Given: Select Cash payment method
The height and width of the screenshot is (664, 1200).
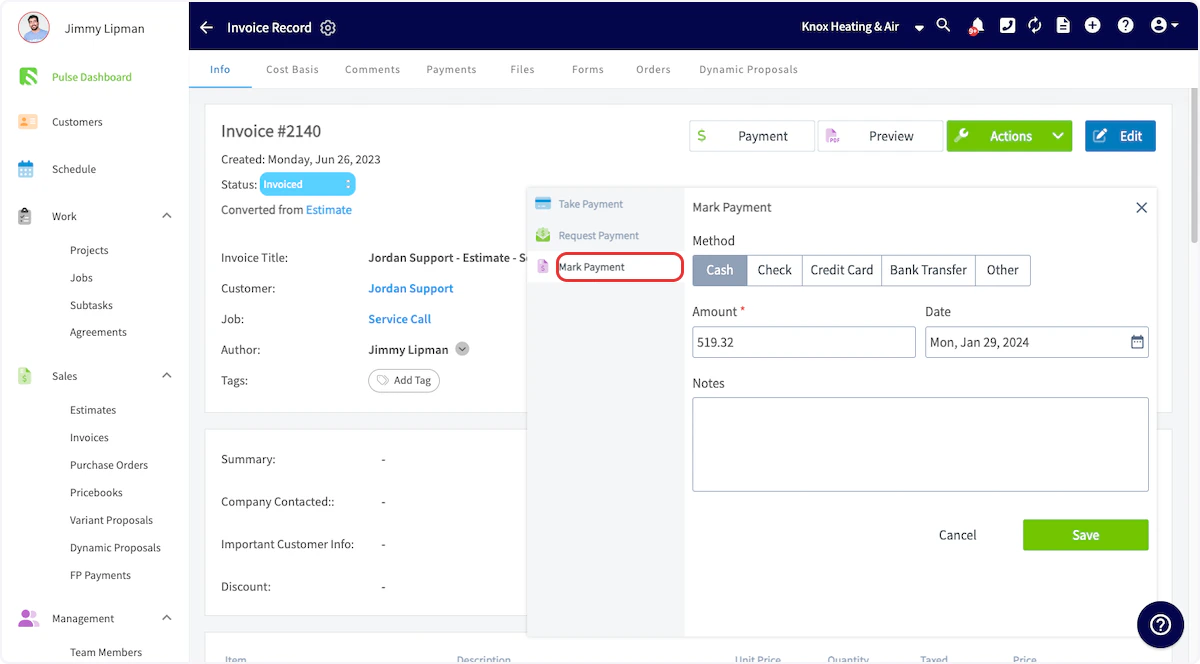Looking at the screenshot, I should point(720,270).
